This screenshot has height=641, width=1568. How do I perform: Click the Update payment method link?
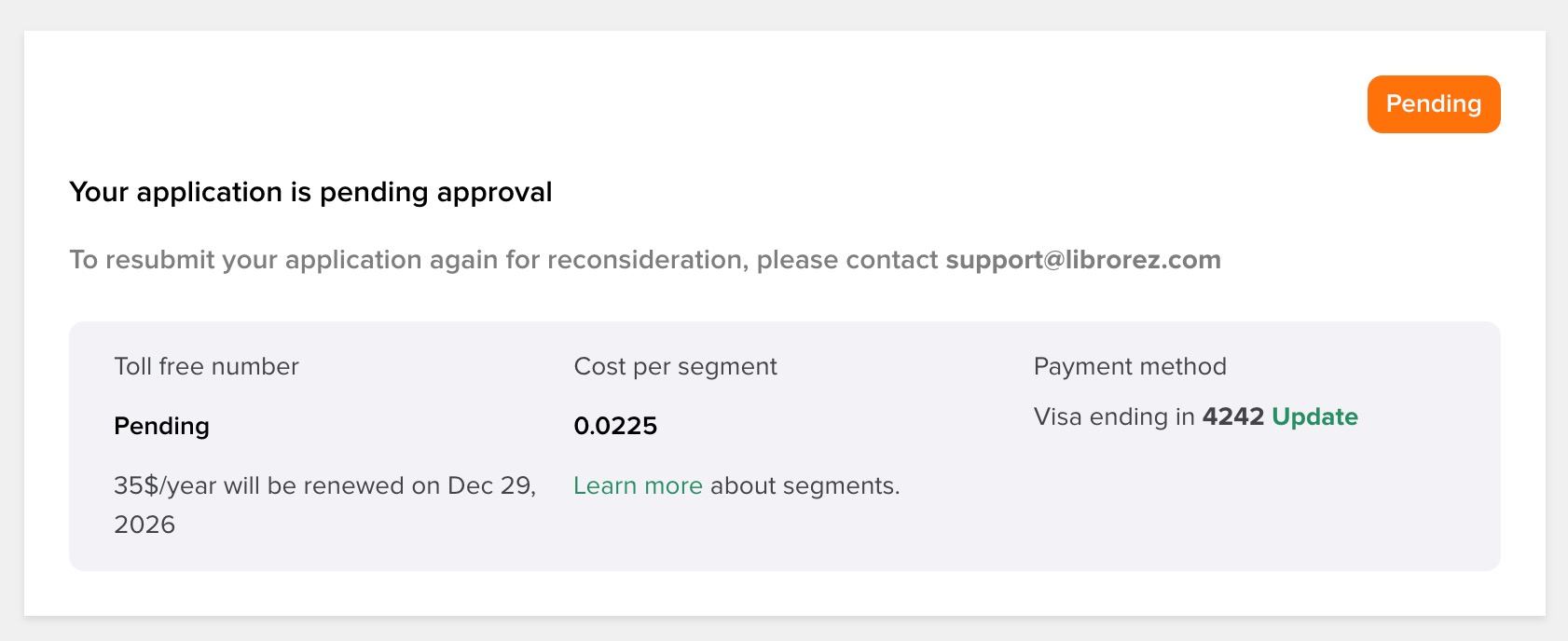[1314, 416]
